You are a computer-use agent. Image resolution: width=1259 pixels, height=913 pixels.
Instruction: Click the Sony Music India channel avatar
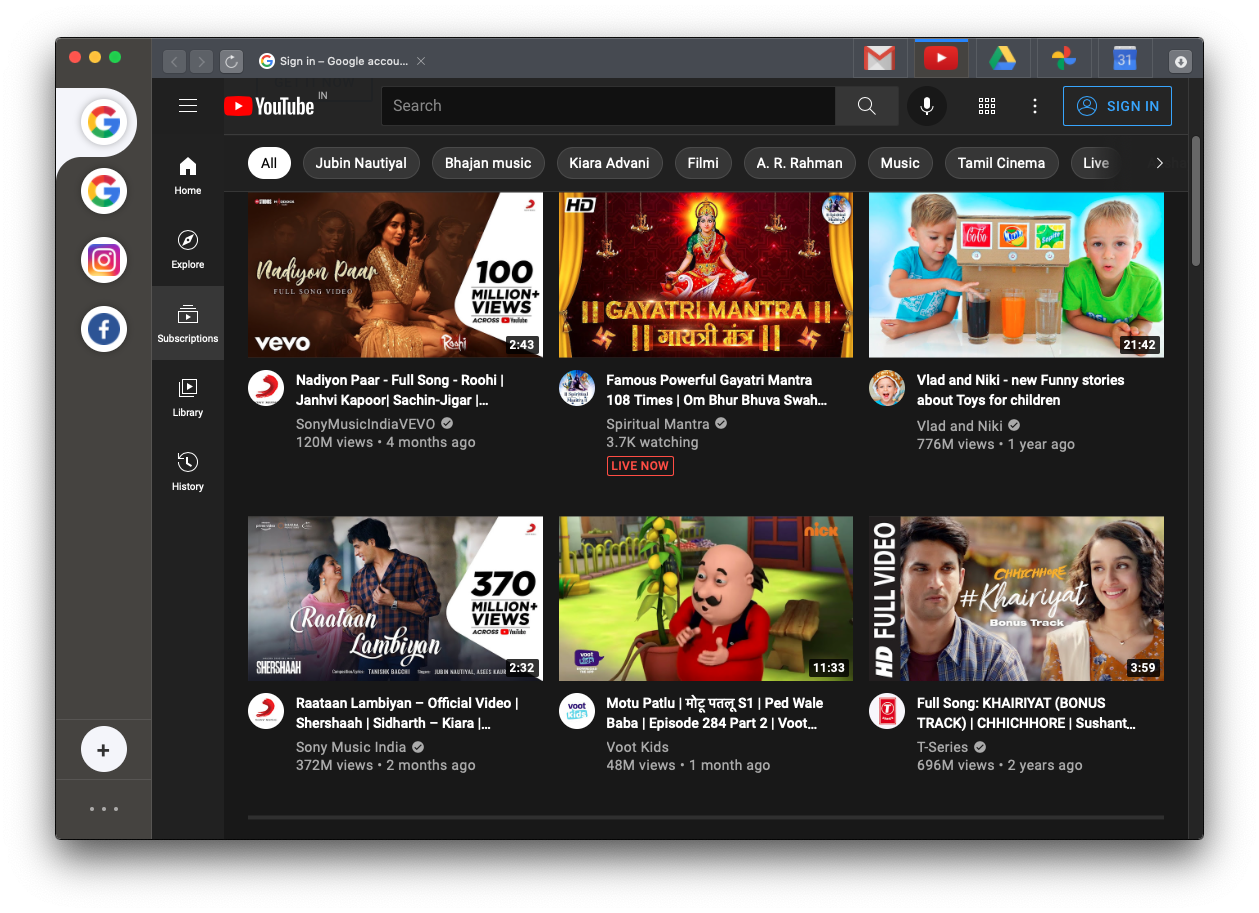[x=266, y=711]
